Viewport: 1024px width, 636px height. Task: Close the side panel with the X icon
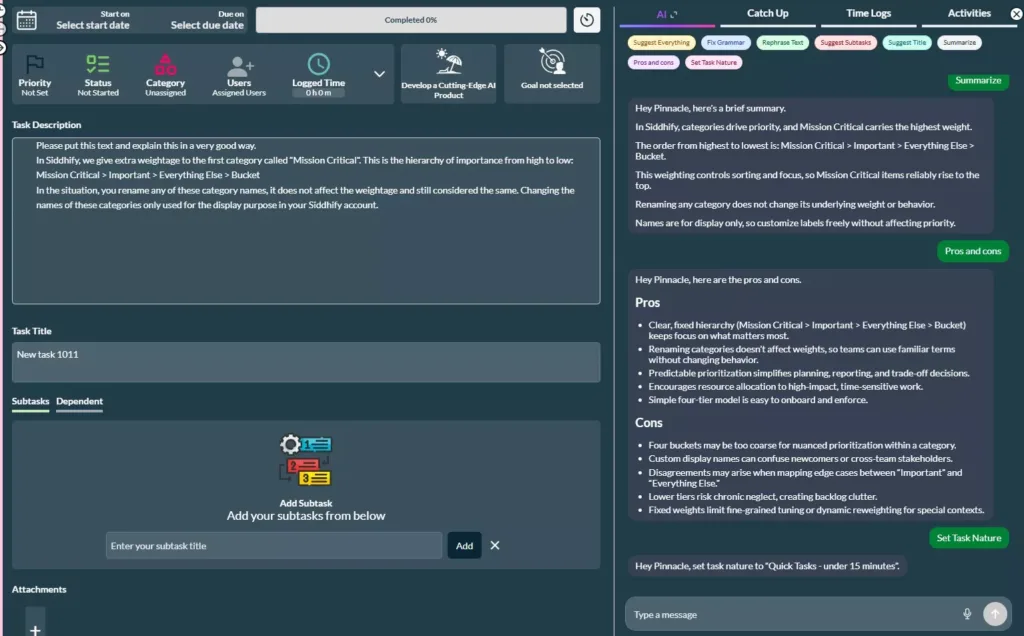1016,14
